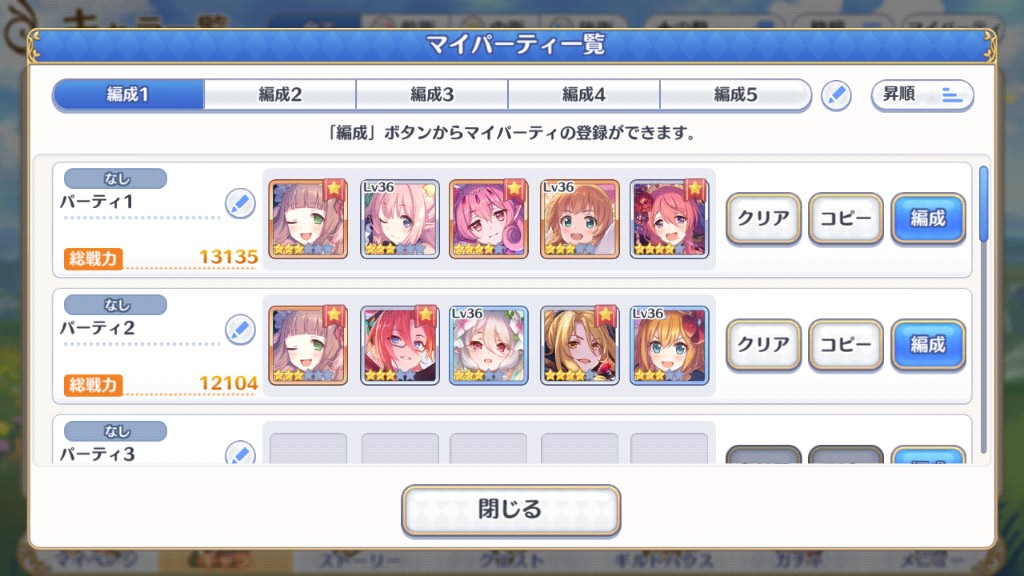
Task: Click the pencil icon next to パーティ2
Action: (x=240, y=330)
